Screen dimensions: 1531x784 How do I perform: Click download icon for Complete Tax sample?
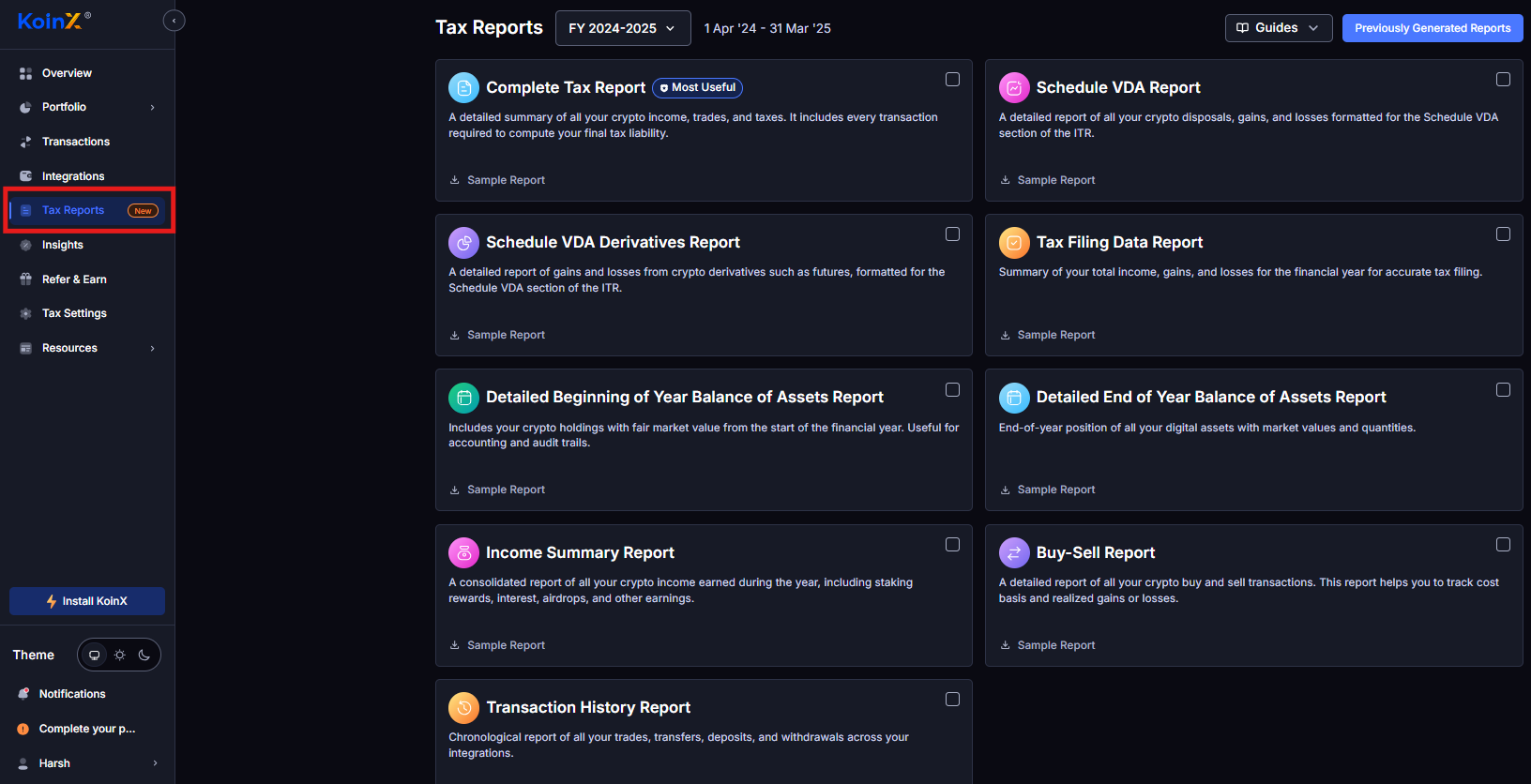tap(455, 180)
